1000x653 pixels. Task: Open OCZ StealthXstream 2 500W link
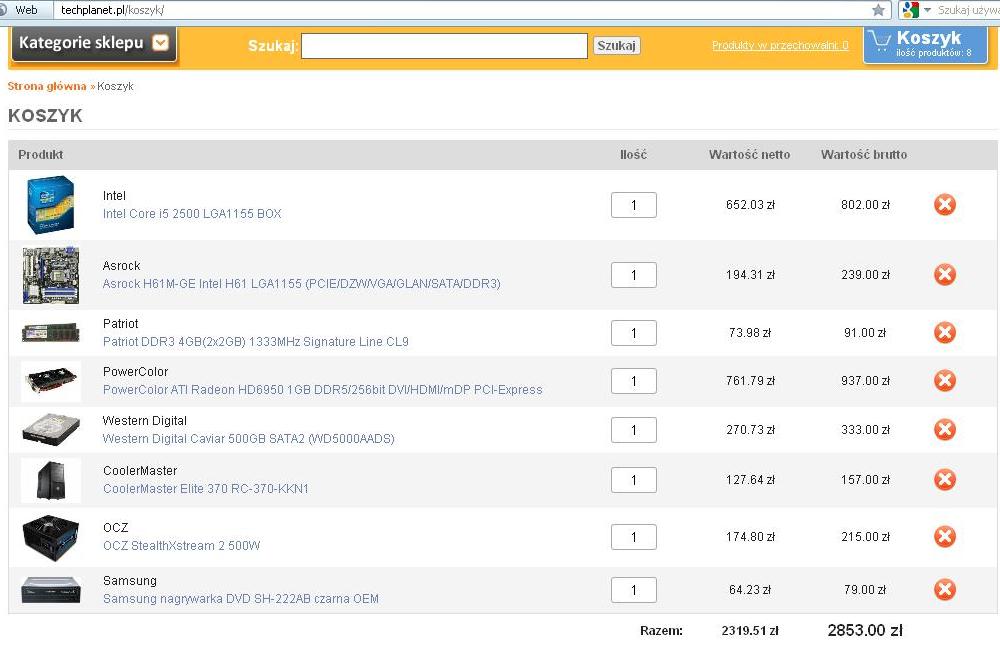[x=182, y=546]
